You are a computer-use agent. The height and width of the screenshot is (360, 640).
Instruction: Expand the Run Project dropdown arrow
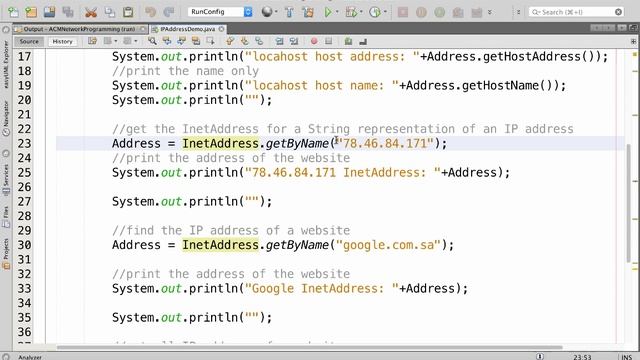[337, 12]
